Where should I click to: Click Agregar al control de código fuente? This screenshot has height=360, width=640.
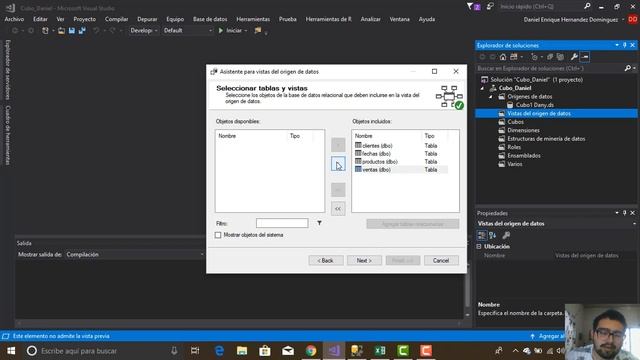click(547, 336)
